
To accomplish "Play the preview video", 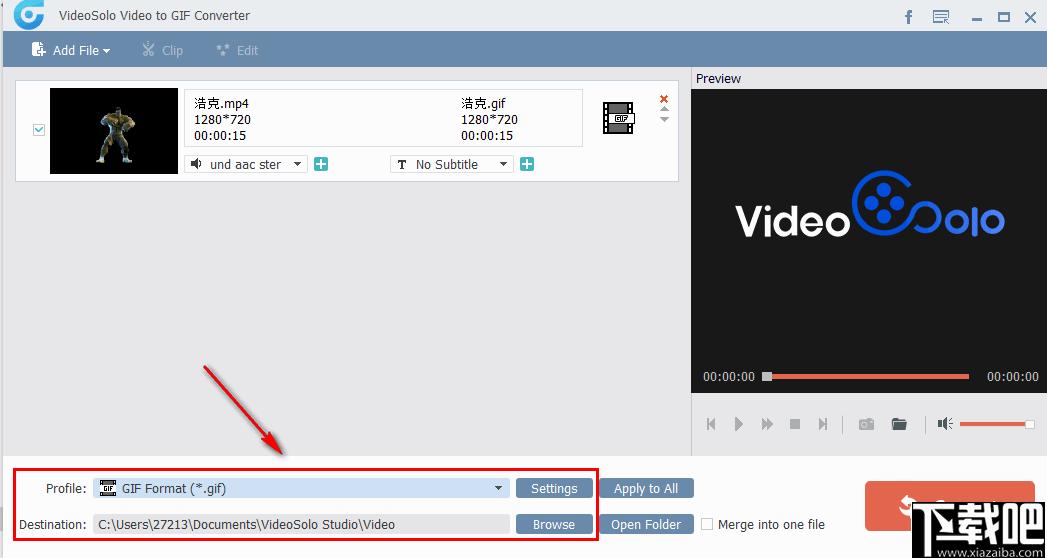I will (x=739, y=424).
